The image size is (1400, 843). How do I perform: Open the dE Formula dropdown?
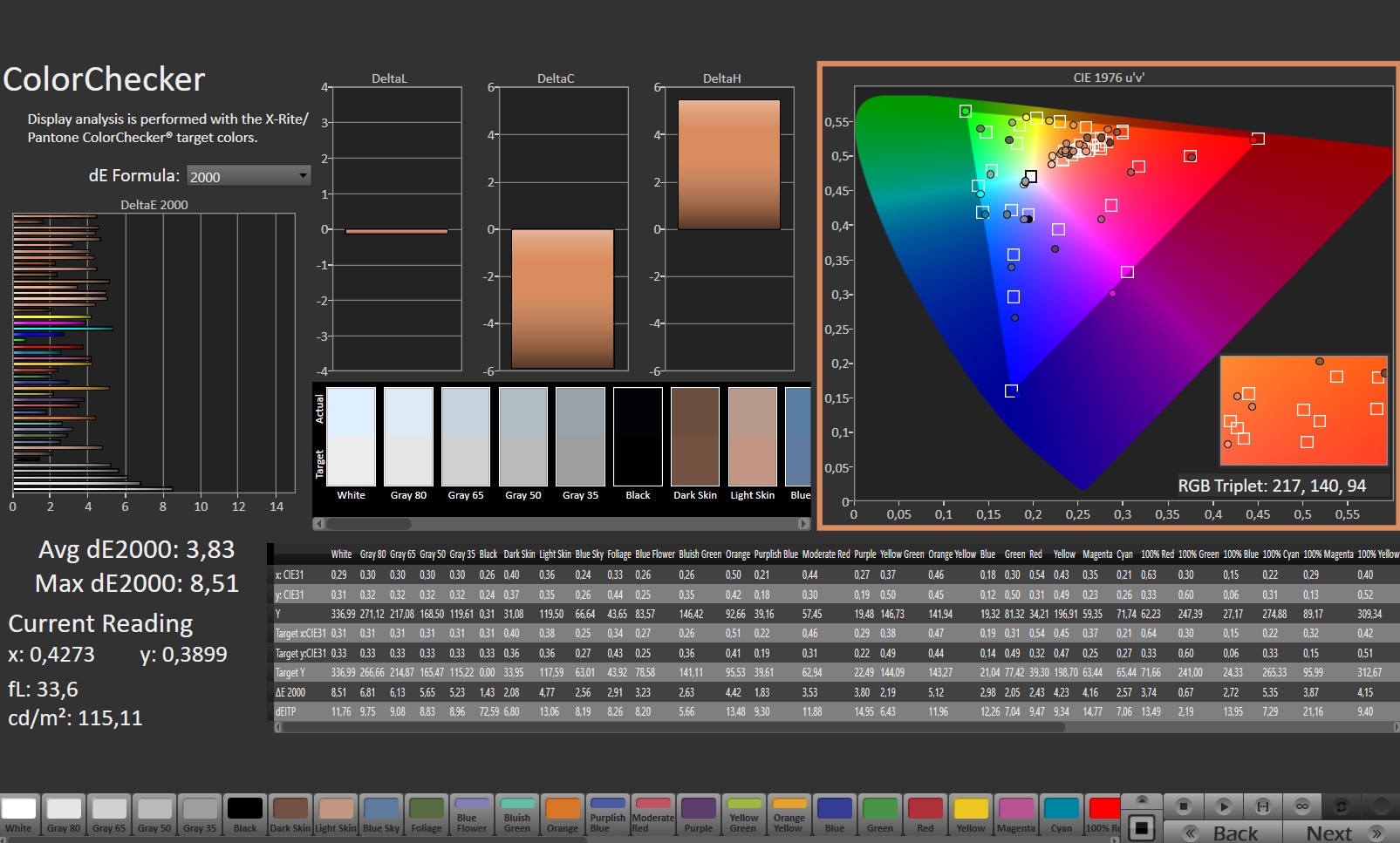249,176
